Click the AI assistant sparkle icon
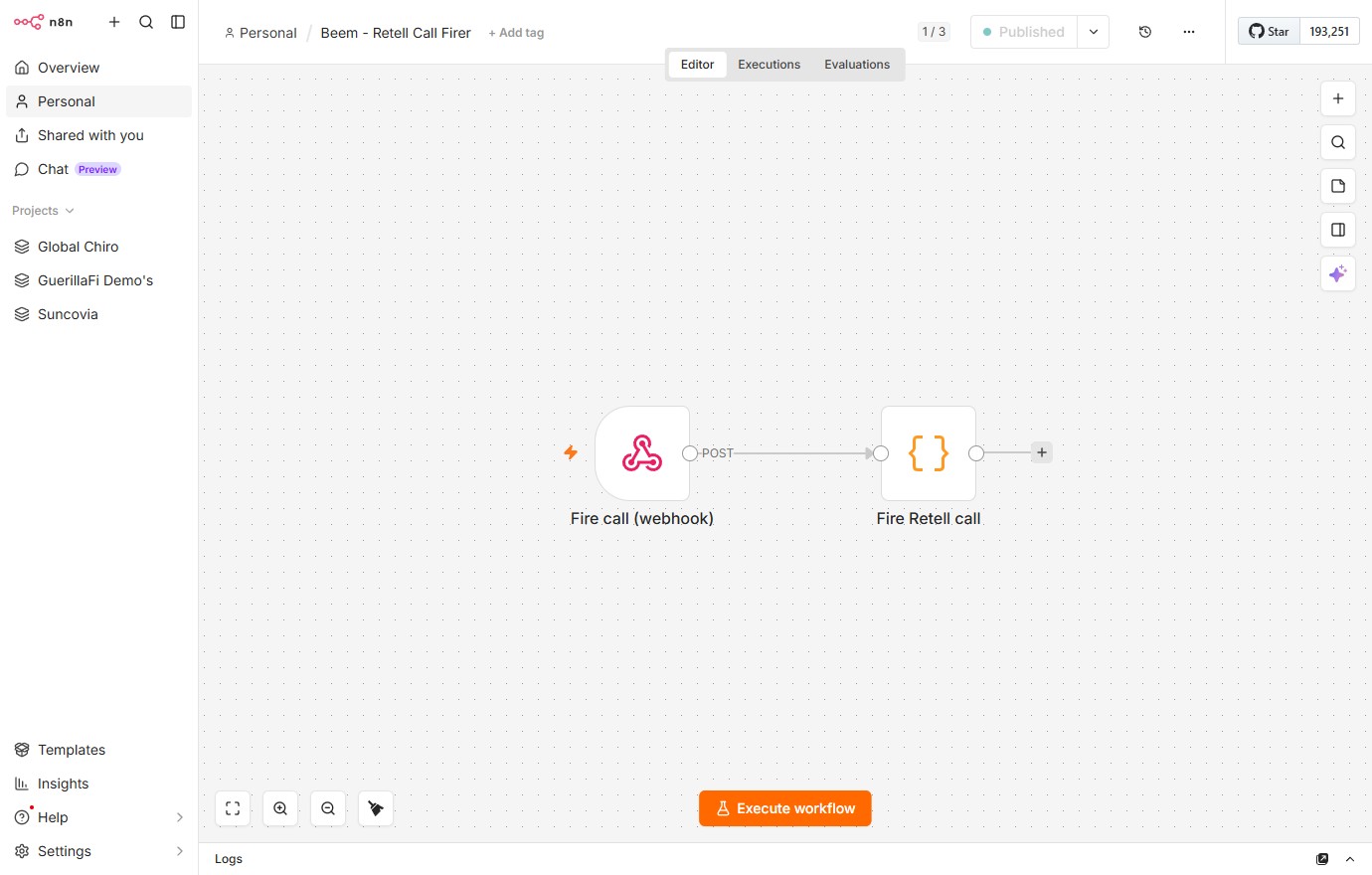Viewport: 1372px width, 875px height. tap(1338, 273)
